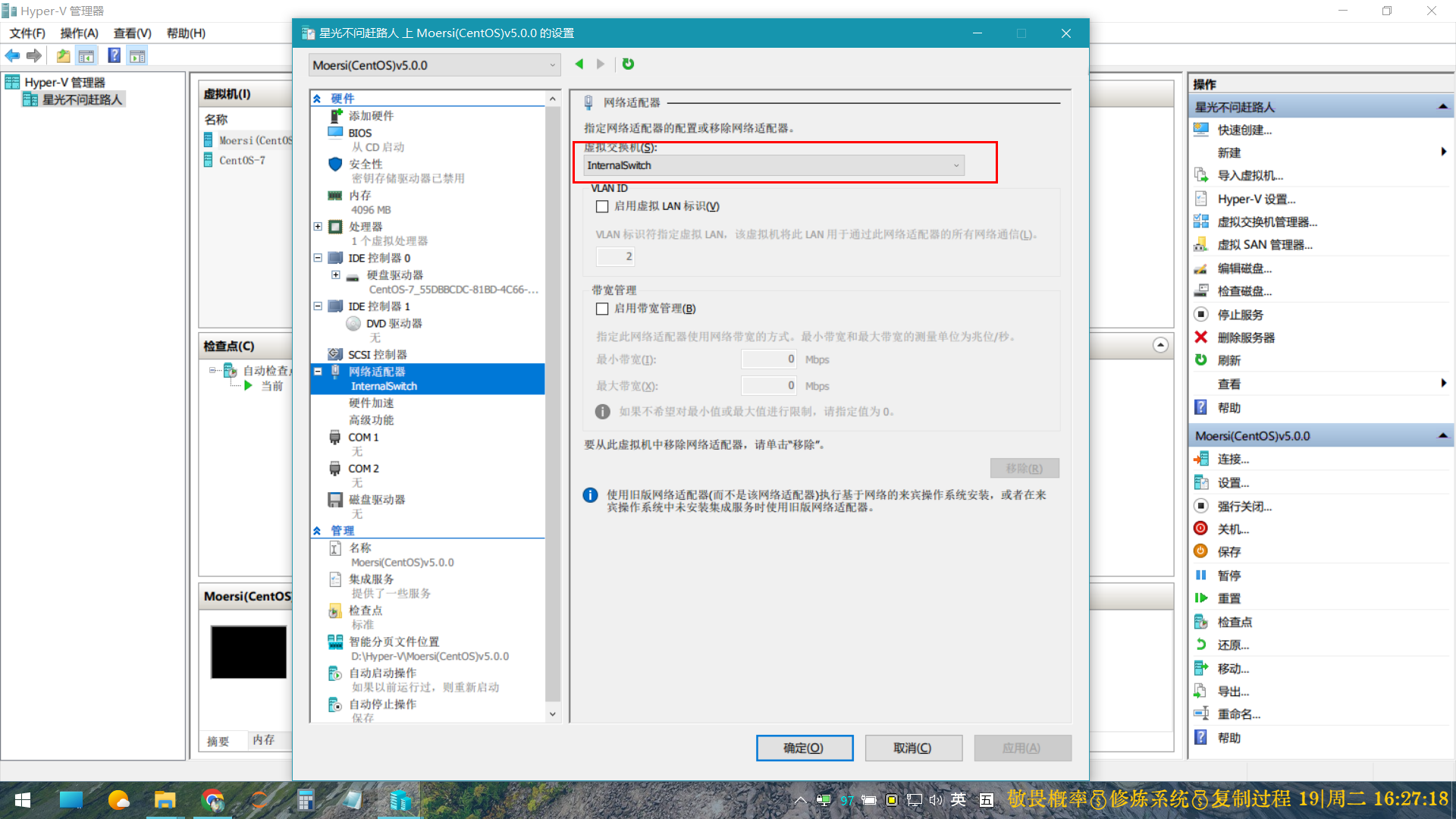Open the virtual switch InternalSwitch dropdown
Image resolution: width=1456 pixels, height=819 pixels.
tap(773, 165)
